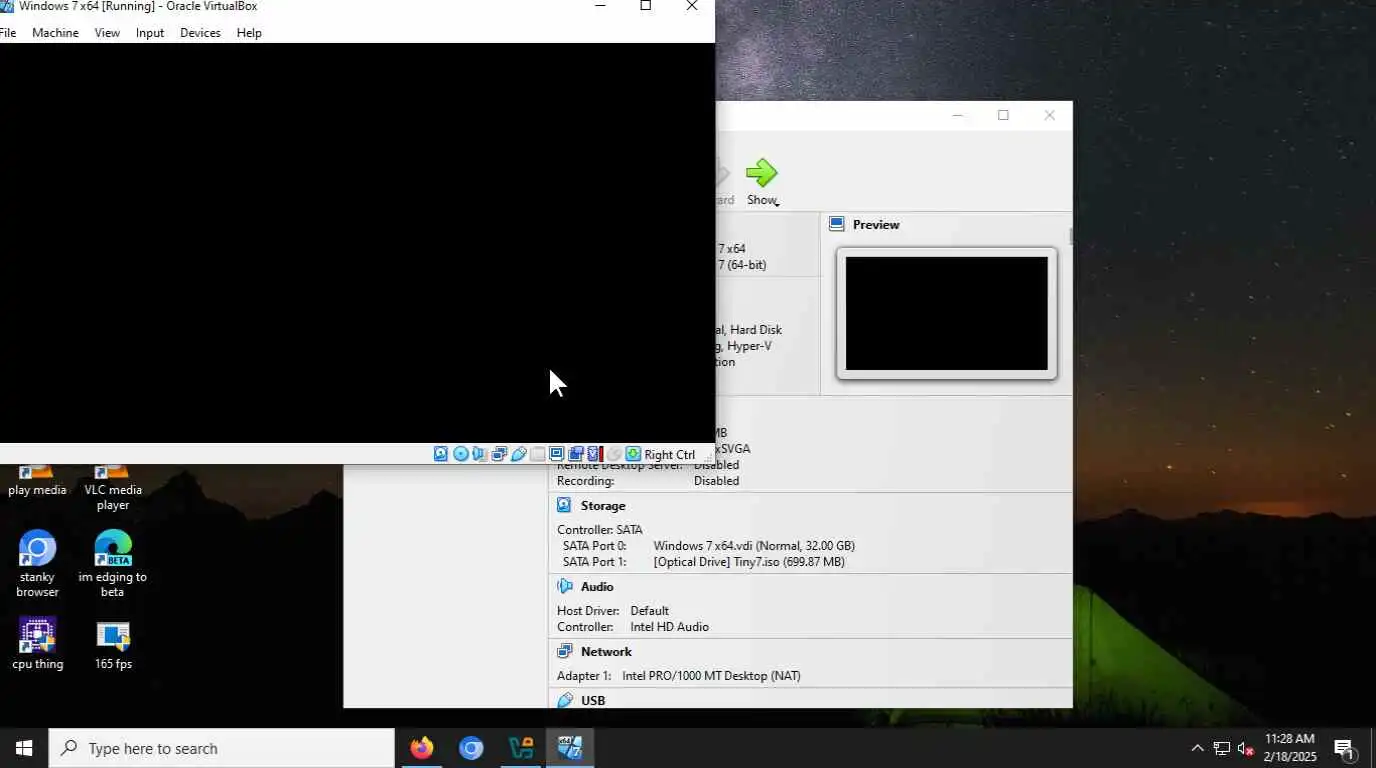
Task: Open Chromium browser from the taskbar
Action: coord(471,748)
